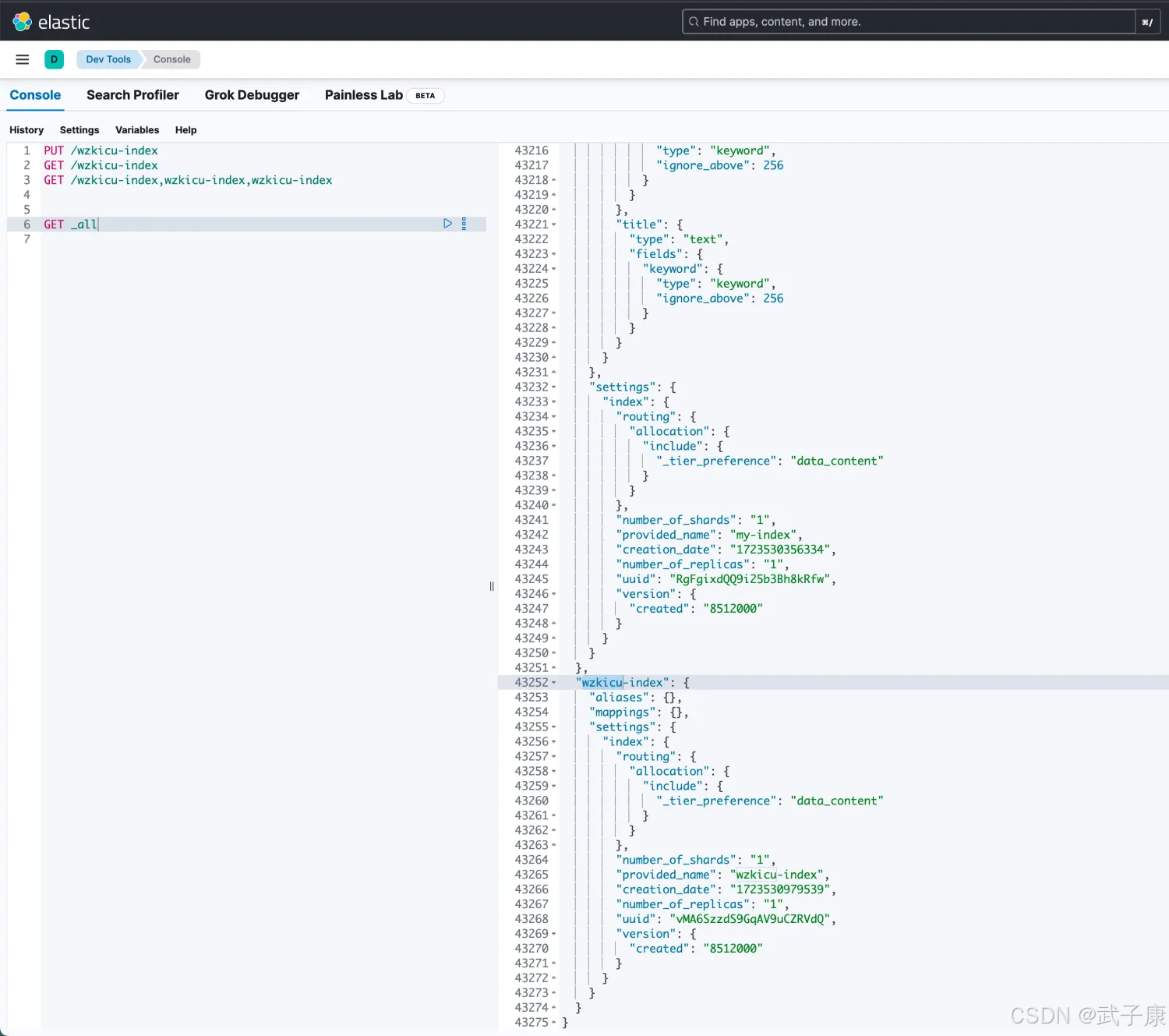Open the Grok Debugger tab
Viewport: 1169px width, 1036px height.
[252, 95]
